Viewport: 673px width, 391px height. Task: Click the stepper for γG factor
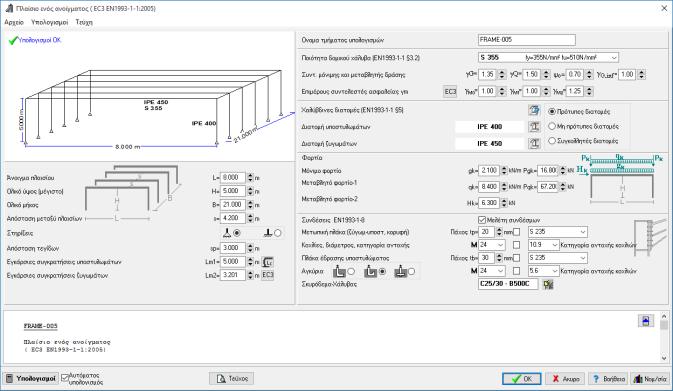[x=501, y=74]
